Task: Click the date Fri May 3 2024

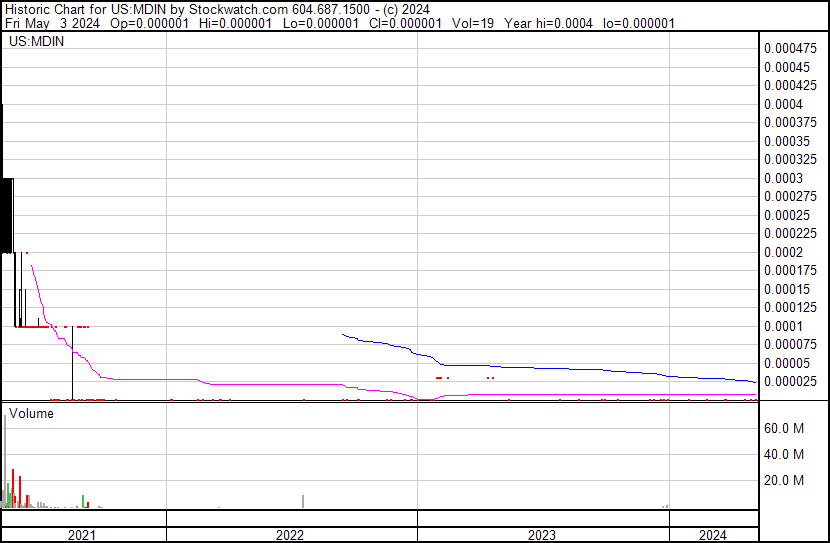Action: [x=52, y=23]
